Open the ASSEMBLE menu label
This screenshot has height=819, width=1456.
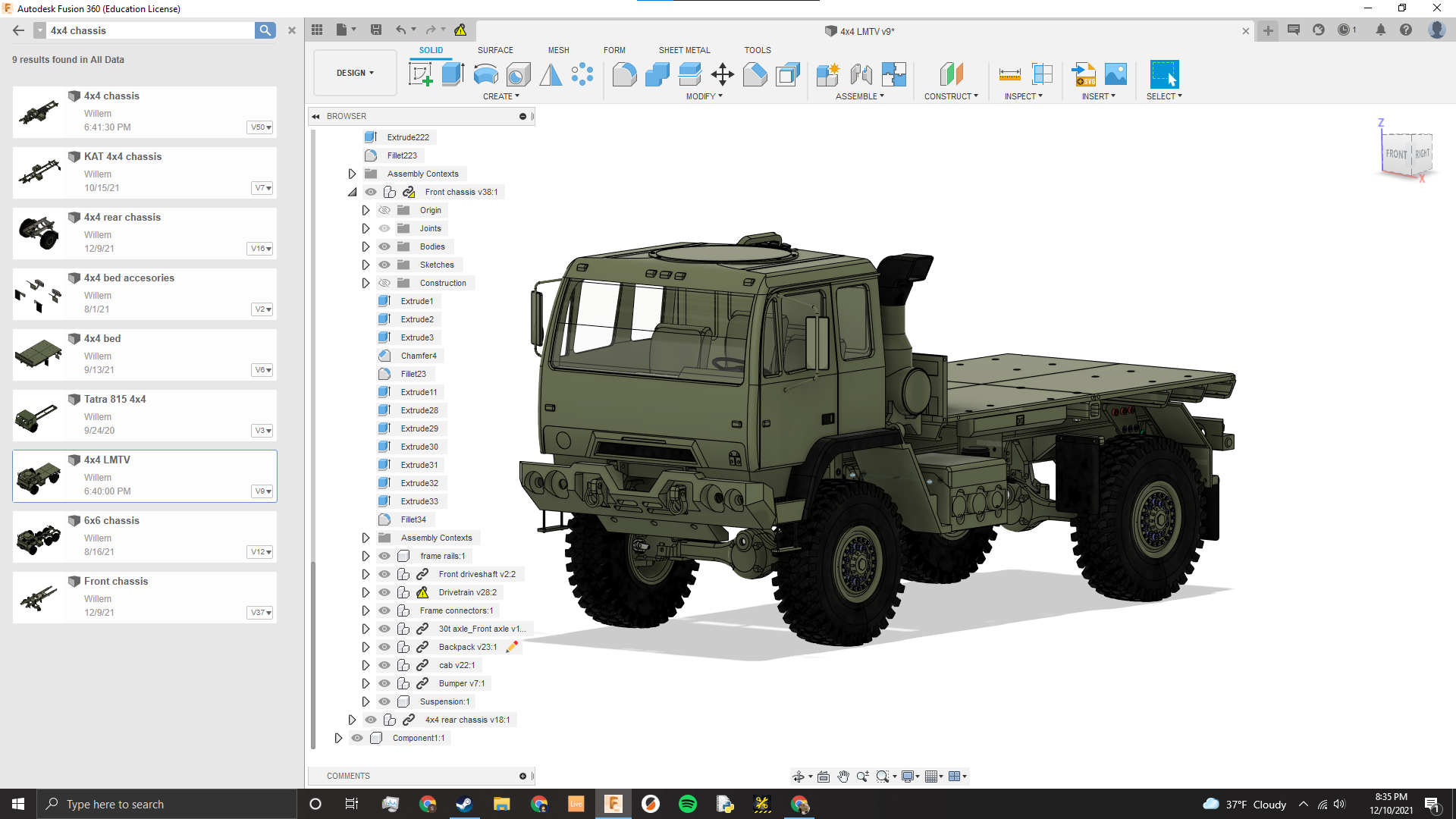coord(860,96)
